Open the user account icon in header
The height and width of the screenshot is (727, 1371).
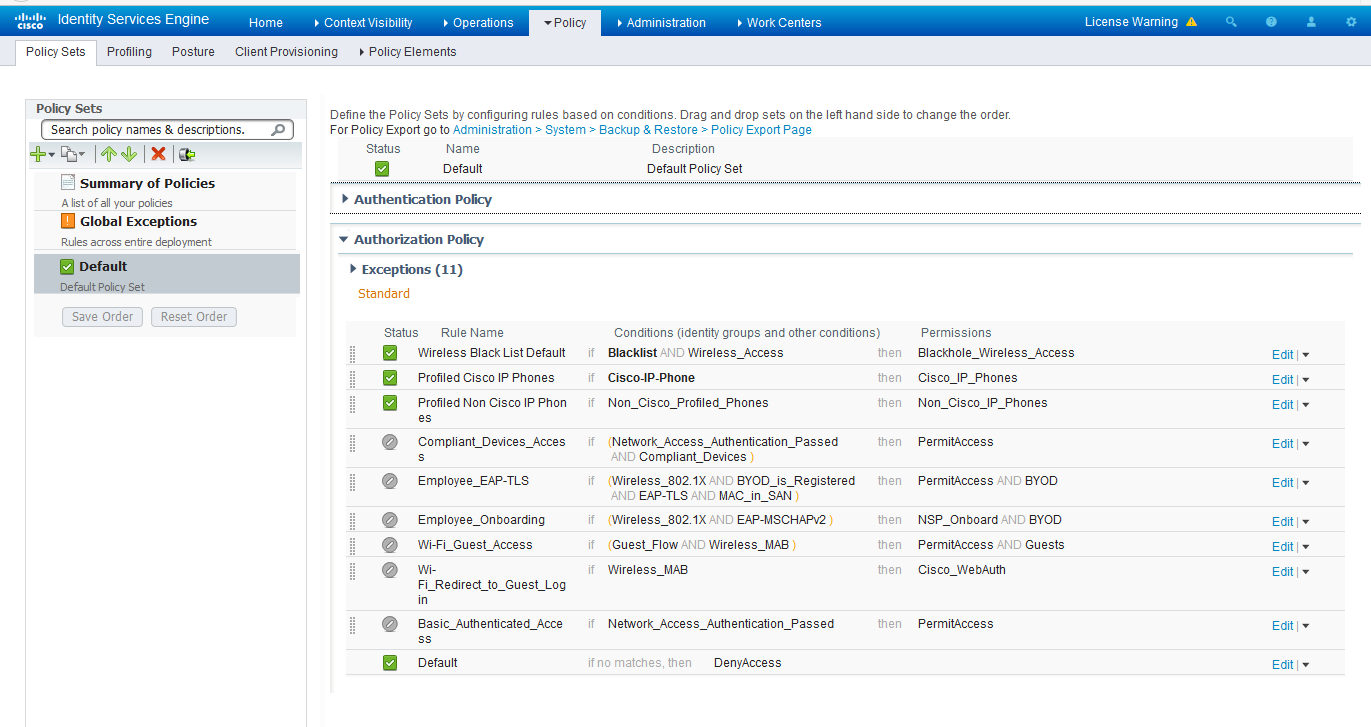tap(1311, 22)
